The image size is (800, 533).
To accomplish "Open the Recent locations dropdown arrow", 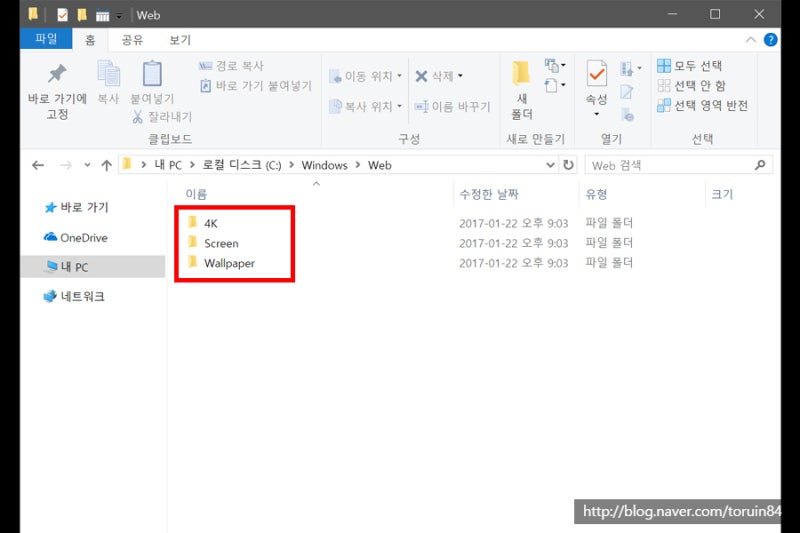I will 87,165.
